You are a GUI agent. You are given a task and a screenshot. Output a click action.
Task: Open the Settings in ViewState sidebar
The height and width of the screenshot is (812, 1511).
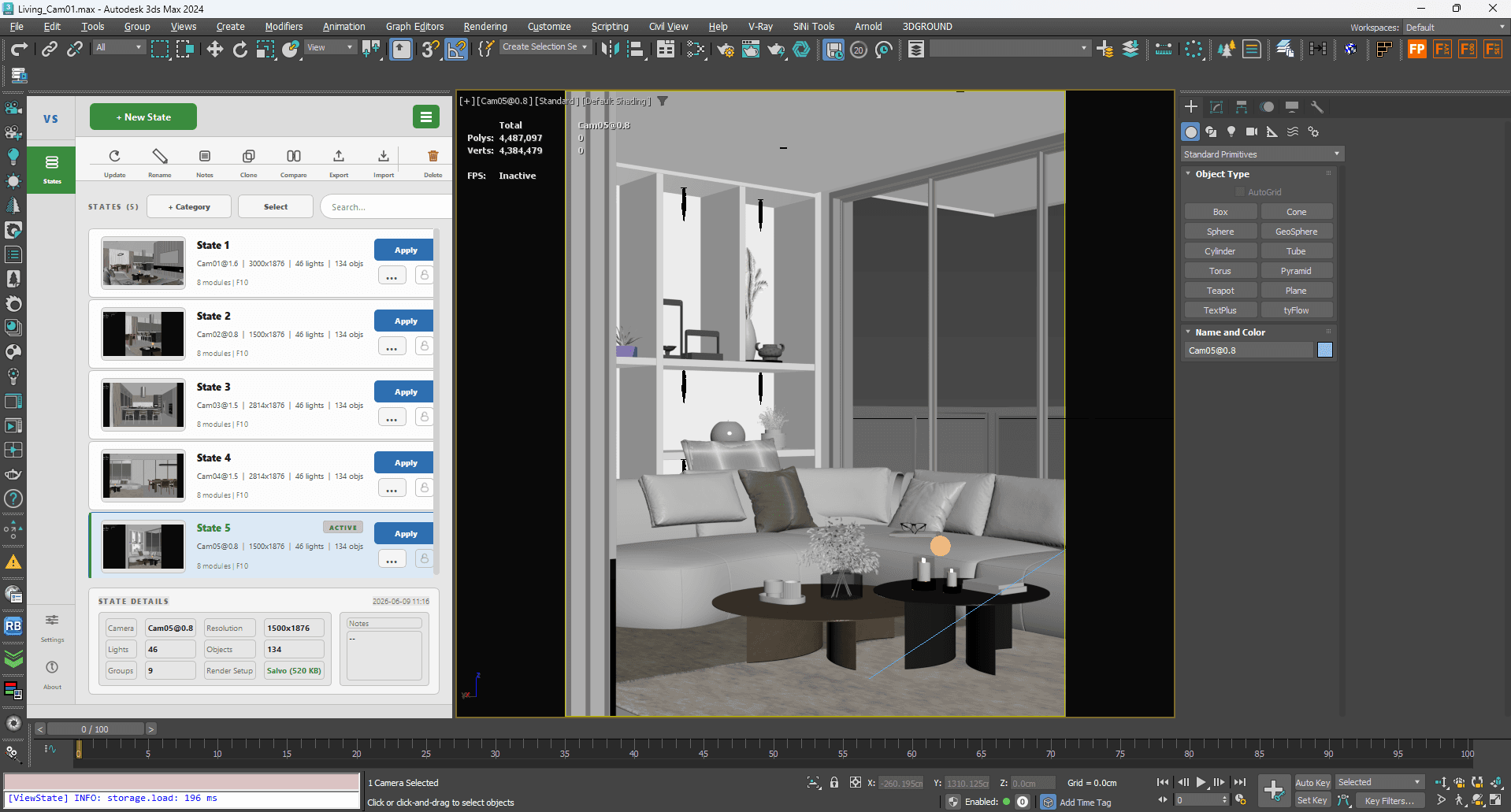tap(52, 627)
